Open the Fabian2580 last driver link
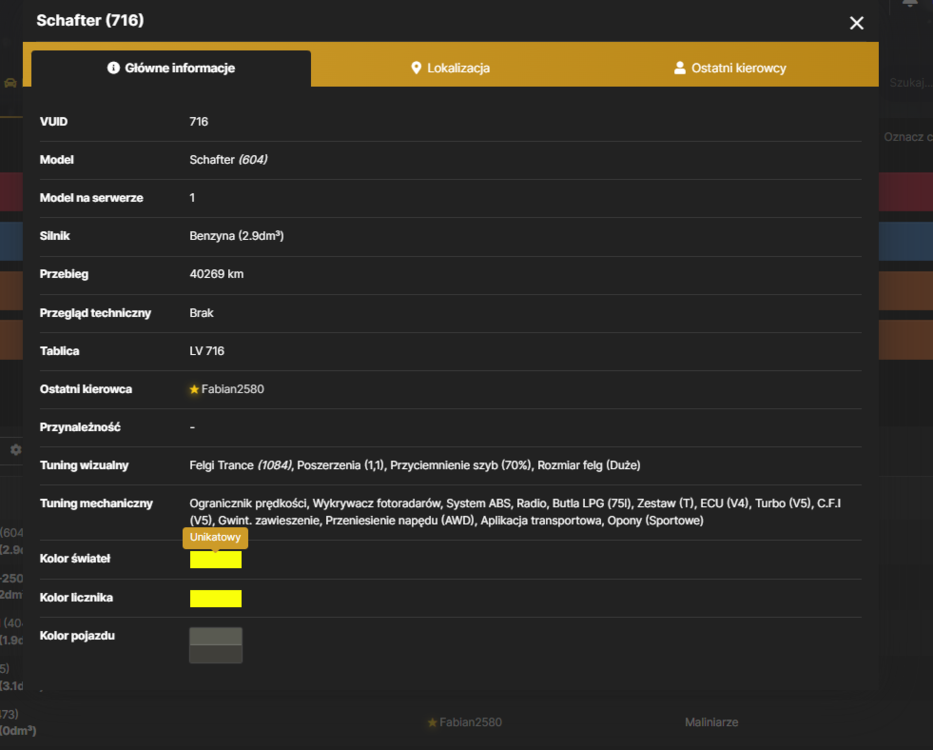 coord(233,389)
